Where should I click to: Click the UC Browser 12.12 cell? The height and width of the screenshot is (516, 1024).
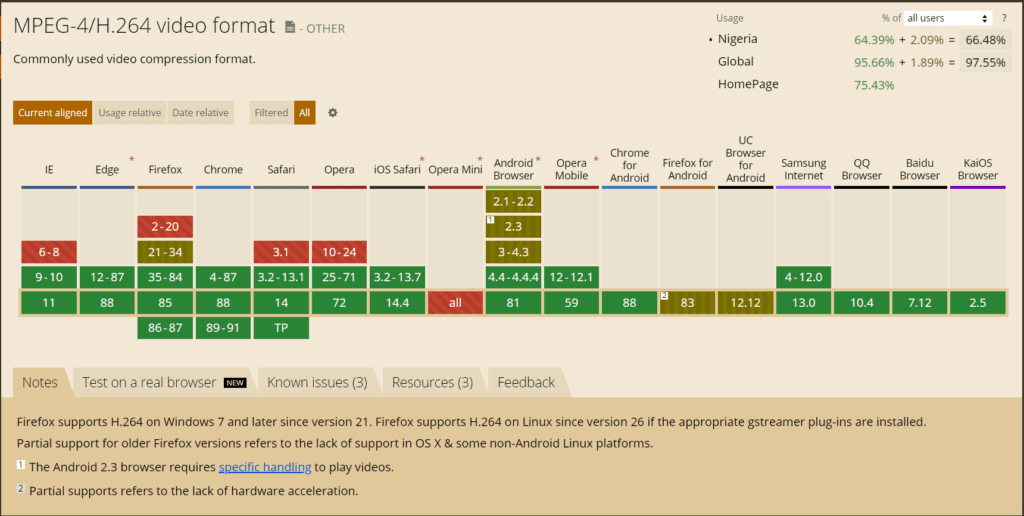click(746, 303)
